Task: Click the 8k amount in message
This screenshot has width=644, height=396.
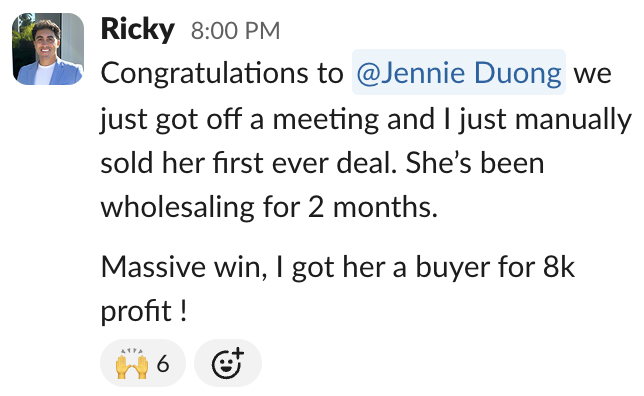Action: (559, 267)
